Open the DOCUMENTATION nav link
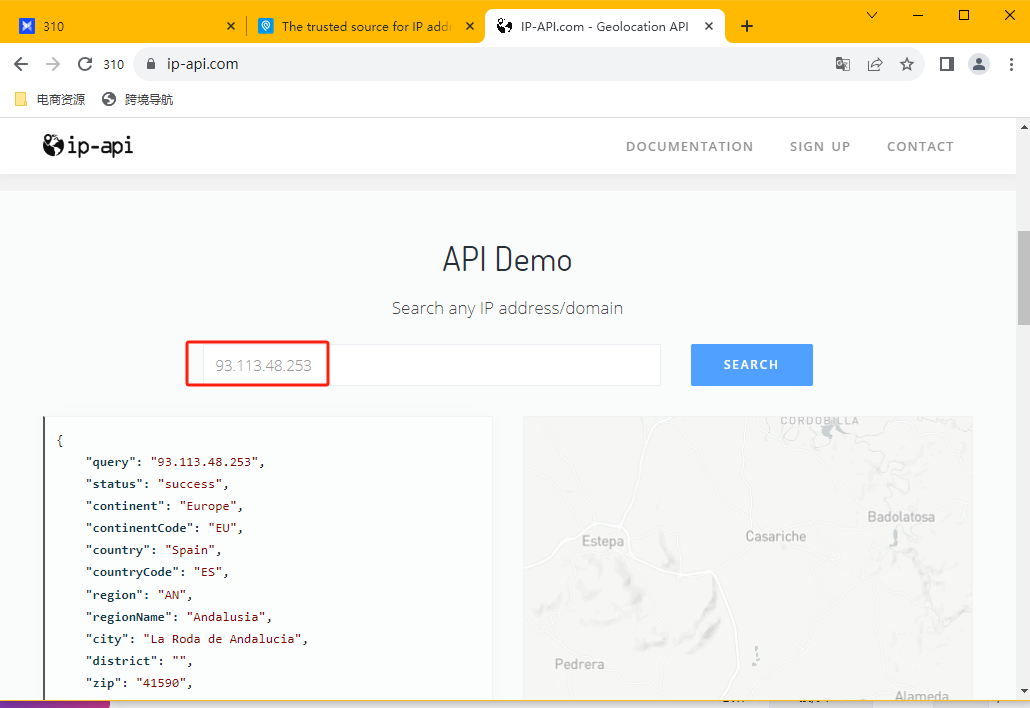This screenshot has width=1030, height=708. point(689,146)
